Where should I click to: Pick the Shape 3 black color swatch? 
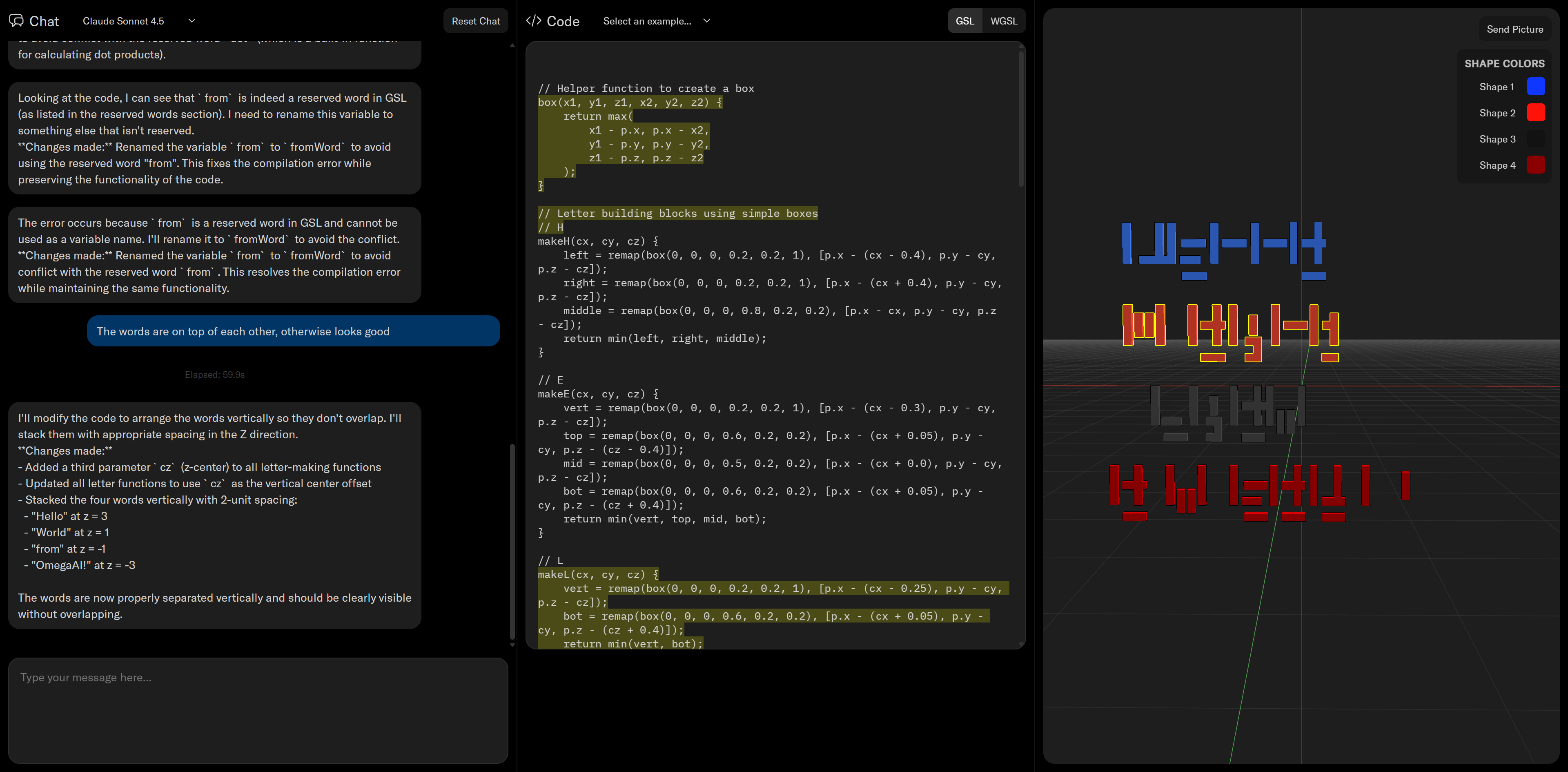(x=1535, y=139)
